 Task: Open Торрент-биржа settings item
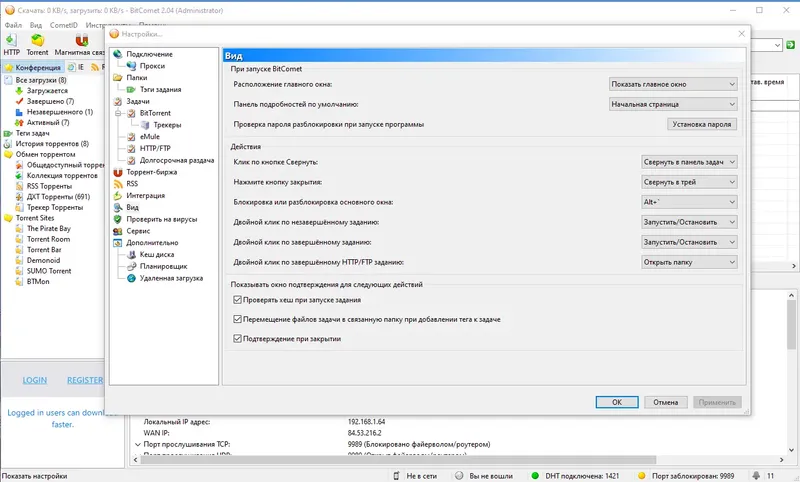(x=152, y=172)
